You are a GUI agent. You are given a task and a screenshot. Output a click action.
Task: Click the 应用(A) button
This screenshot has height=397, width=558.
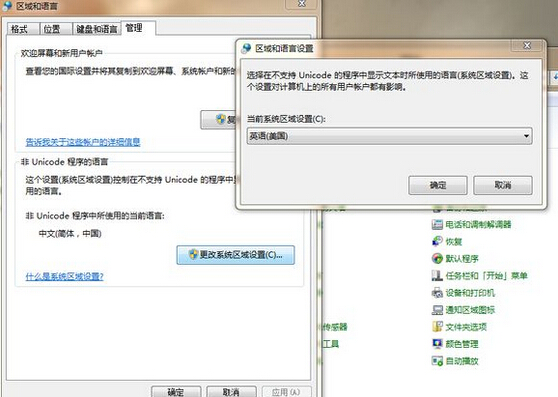click(286, 392)
